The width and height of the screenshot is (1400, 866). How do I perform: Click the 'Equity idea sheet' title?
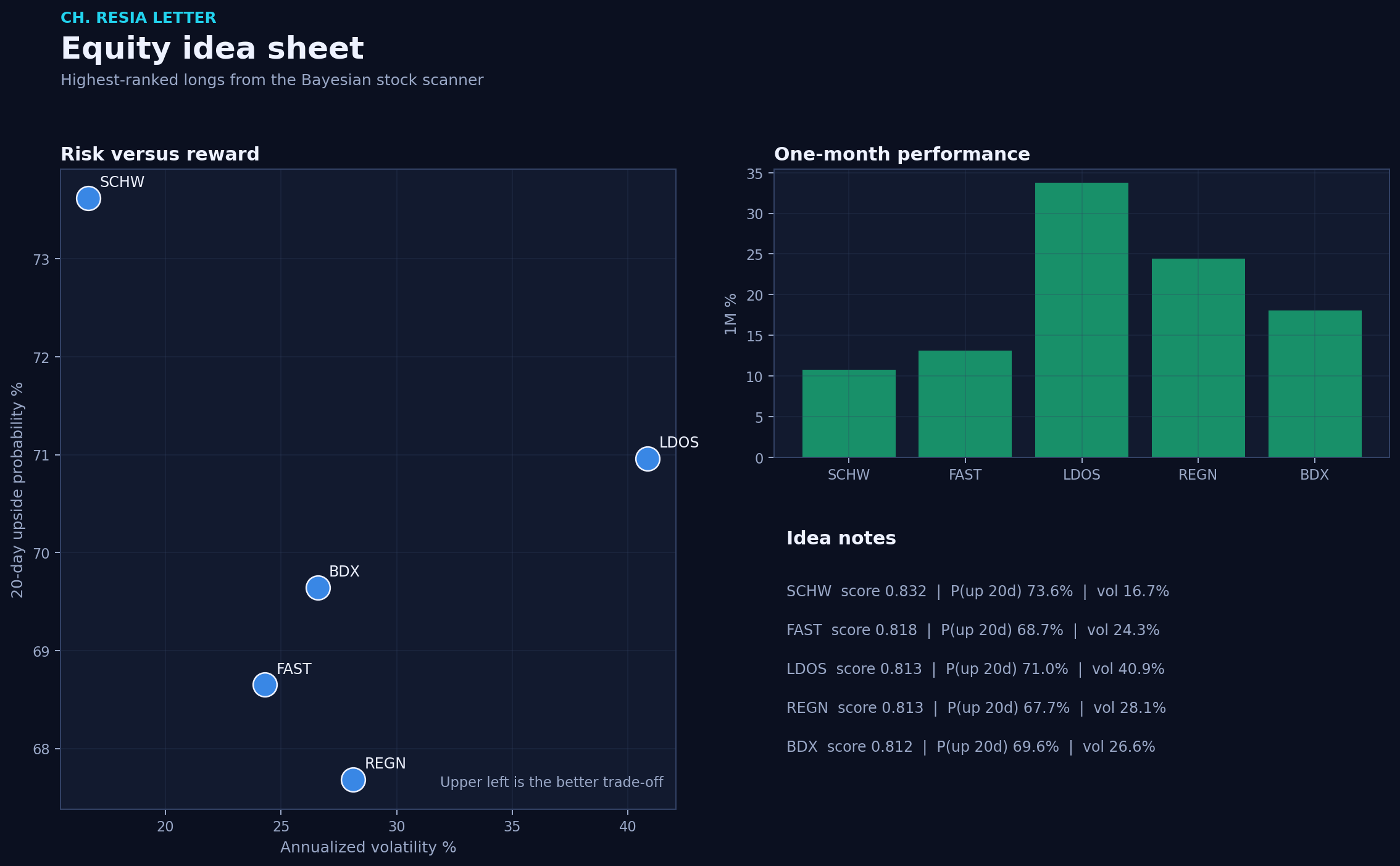click(212, 49)
